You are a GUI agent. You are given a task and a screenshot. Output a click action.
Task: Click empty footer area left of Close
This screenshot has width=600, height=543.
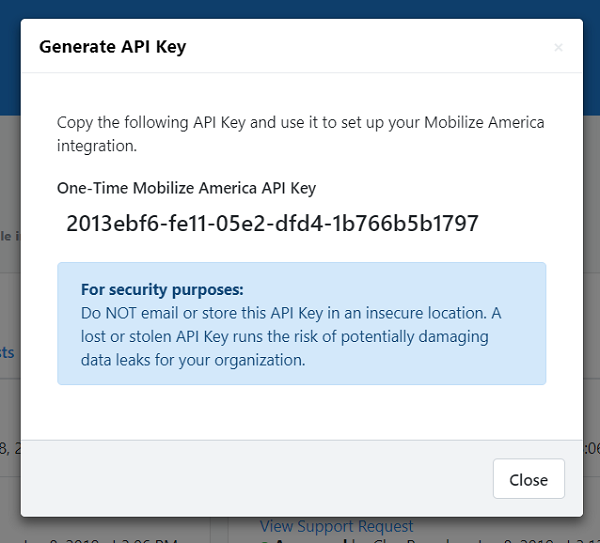click(x=250, y=479)
